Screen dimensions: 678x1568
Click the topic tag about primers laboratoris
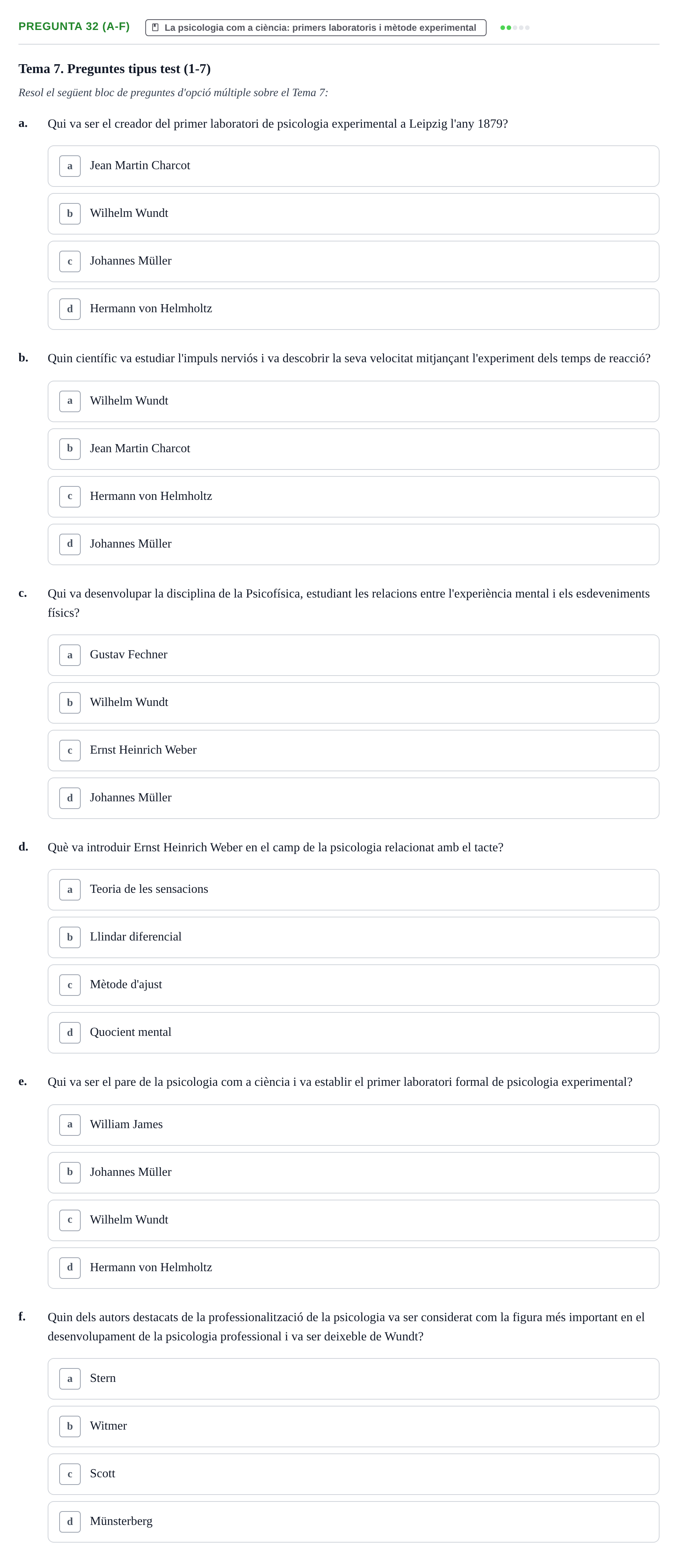pos(315,27)
